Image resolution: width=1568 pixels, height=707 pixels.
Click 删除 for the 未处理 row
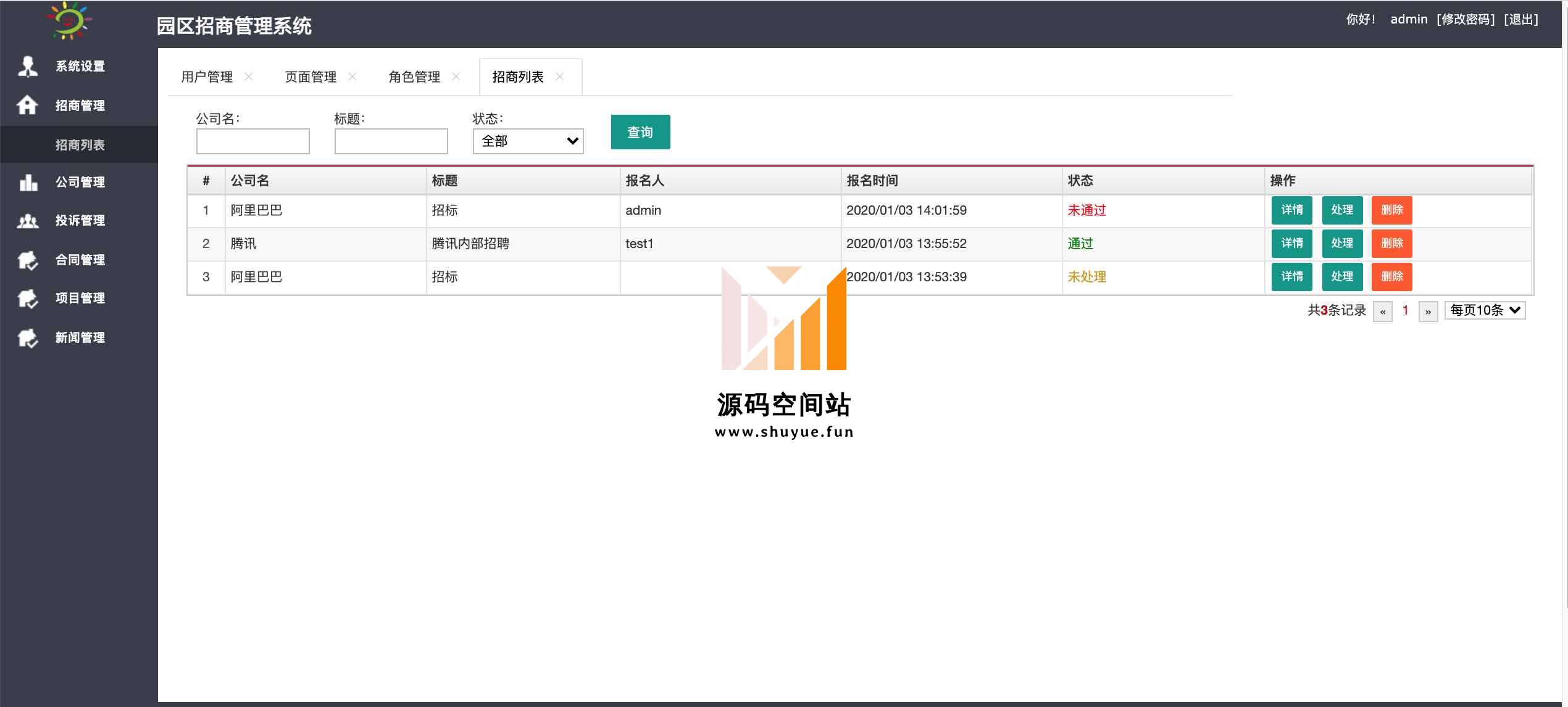pyautogui.click(x=1391, y=276)
